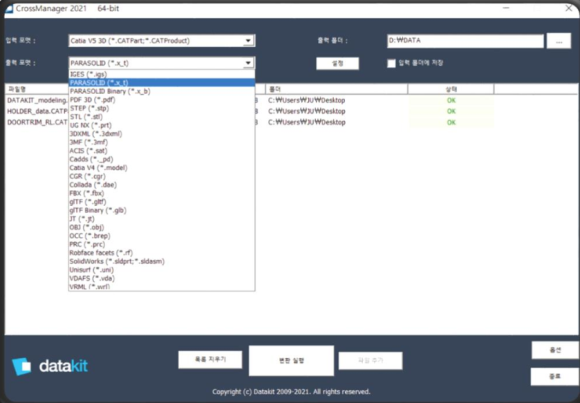Select glTF Binary (*.glb) format
Image resolution: width=580 pixels, height=403 pixels.
162,210
